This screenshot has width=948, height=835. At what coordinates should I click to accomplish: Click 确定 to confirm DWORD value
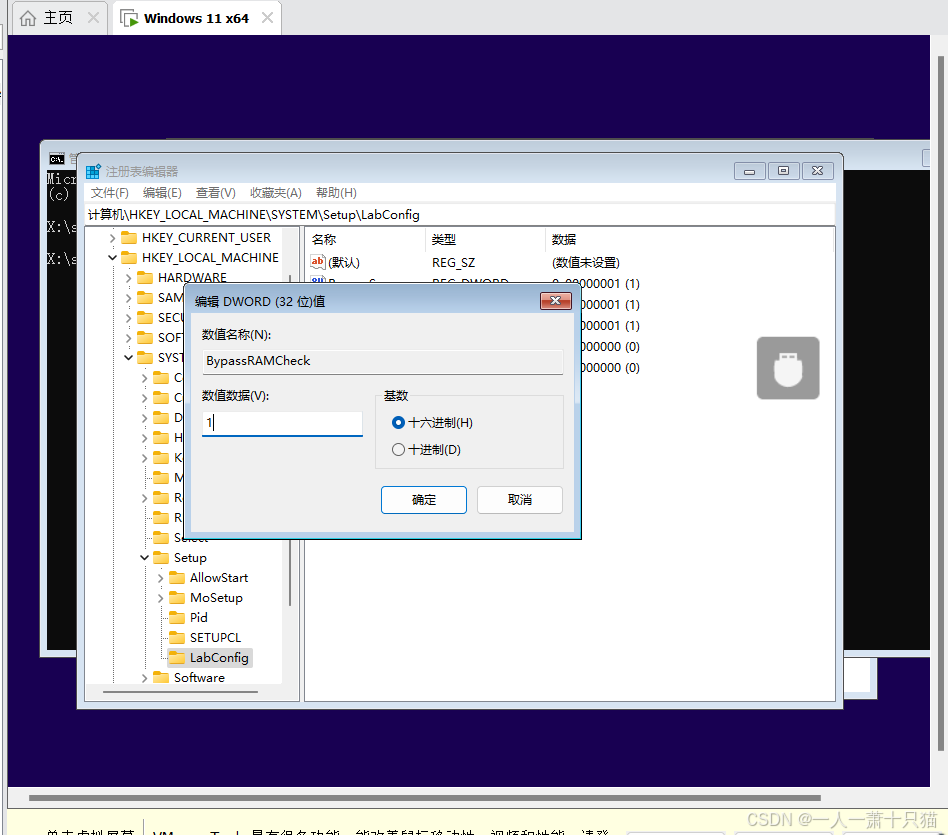[424, 500]
